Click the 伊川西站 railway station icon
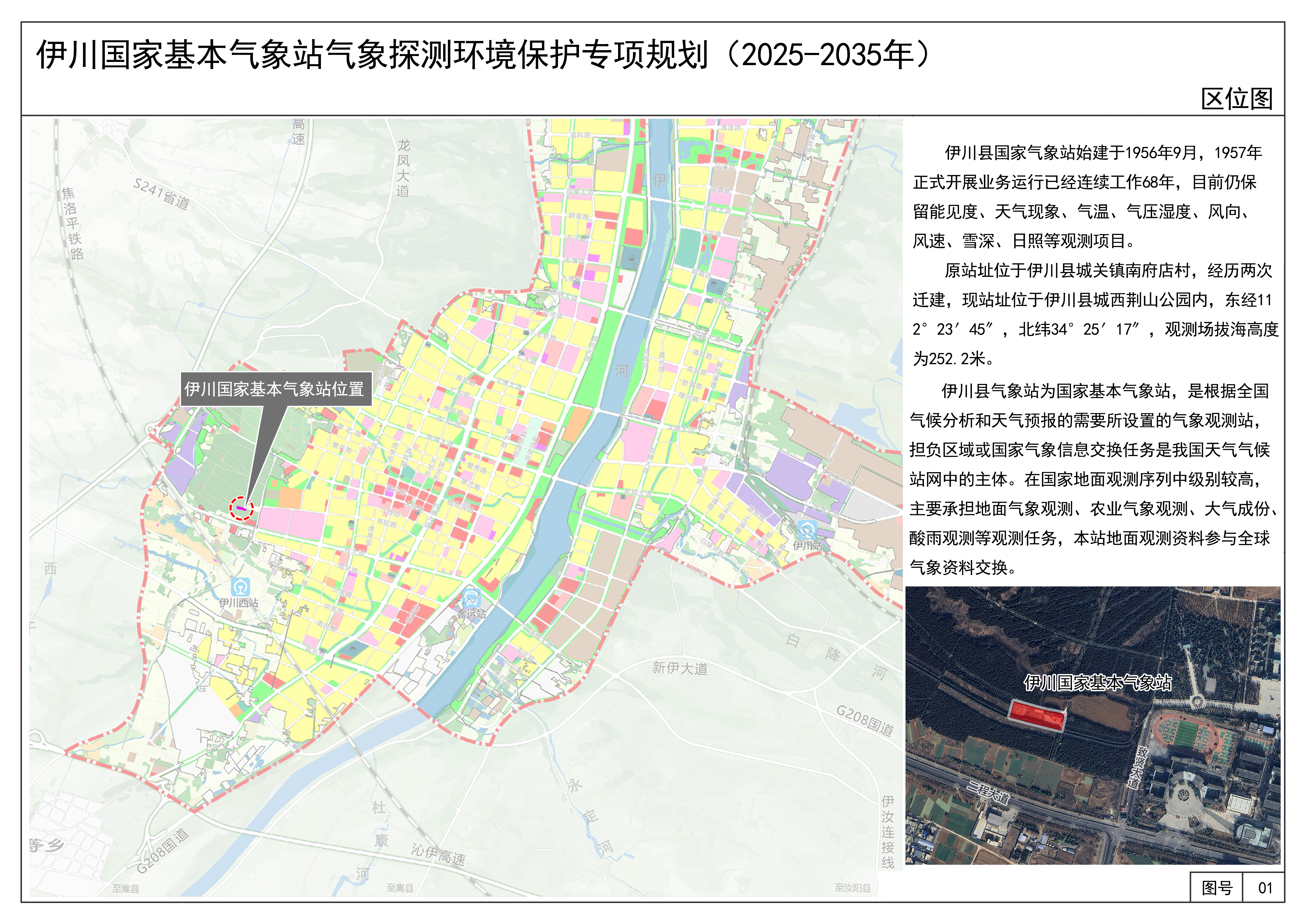Image resolution: width=1307 pixels, height=924 pixels. (240, 587)
